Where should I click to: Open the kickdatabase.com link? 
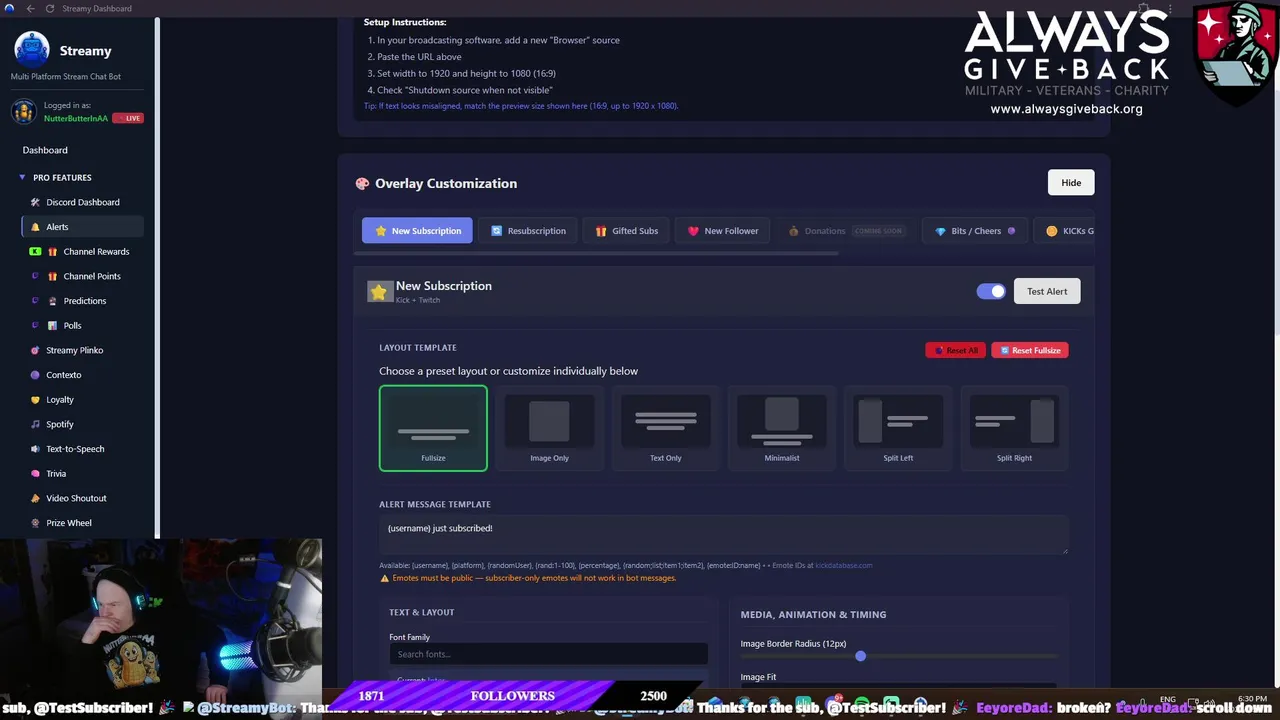click(843, 566)
